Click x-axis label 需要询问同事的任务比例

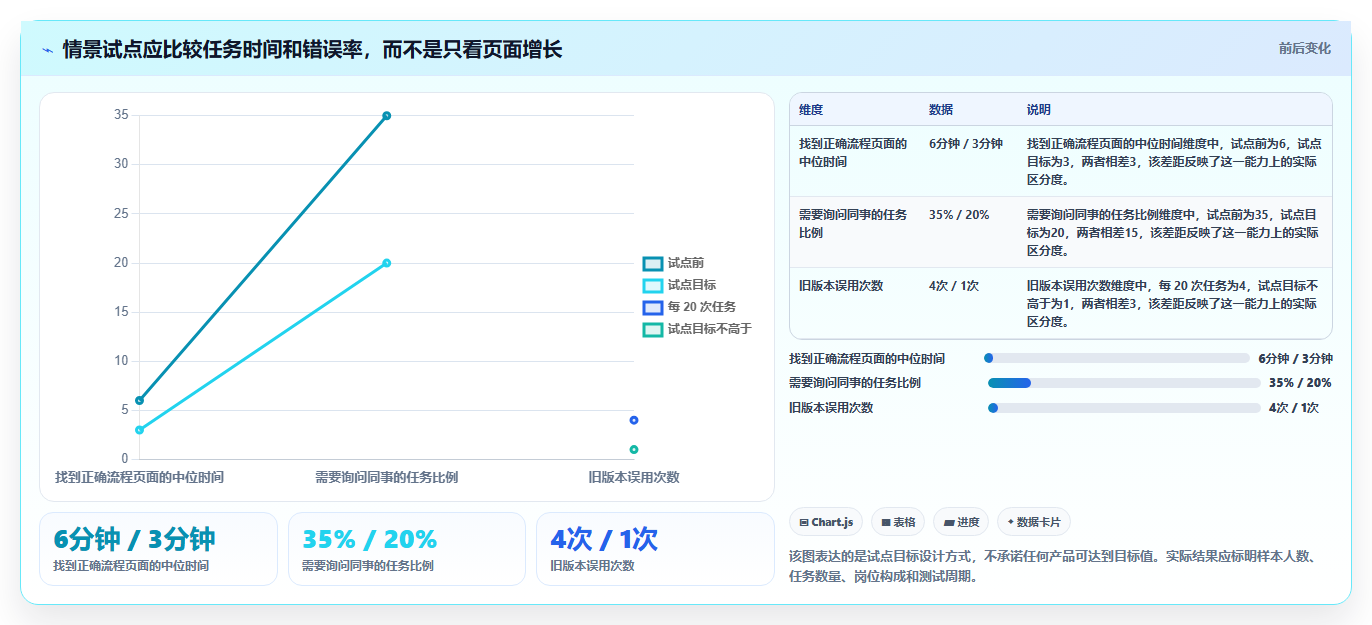click(x=386, y=477)
